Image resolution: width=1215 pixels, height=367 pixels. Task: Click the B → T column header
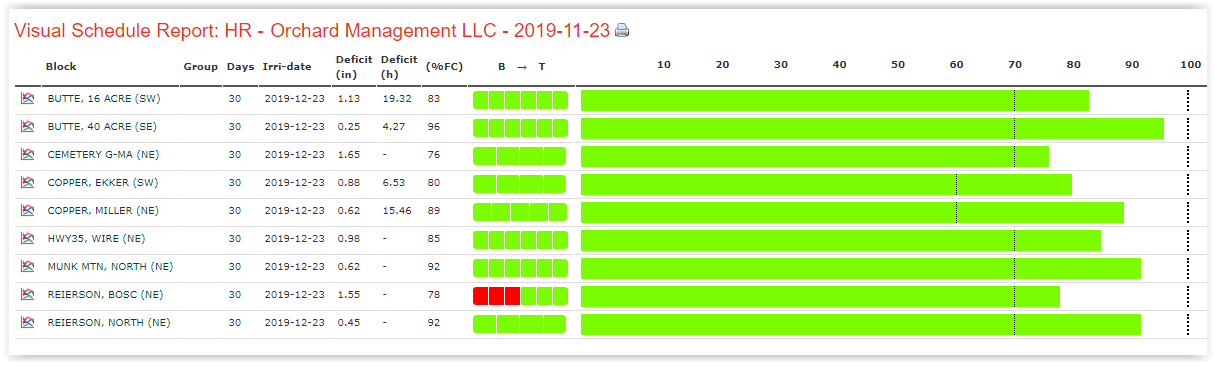point(522,67)
